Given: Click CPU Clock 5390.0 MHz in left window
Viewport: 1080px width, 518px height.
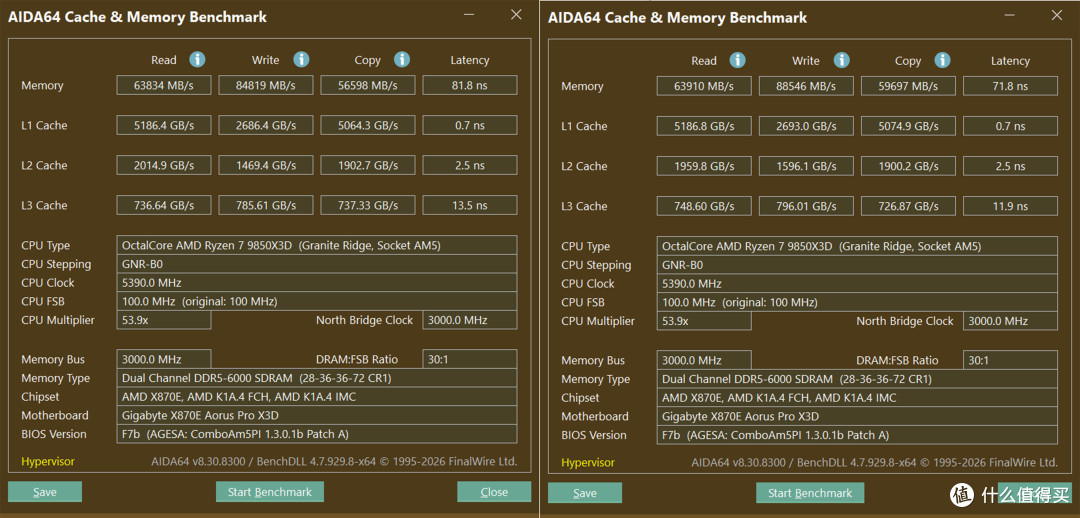Looking at the screenshot, I should (x=317, y=282).
